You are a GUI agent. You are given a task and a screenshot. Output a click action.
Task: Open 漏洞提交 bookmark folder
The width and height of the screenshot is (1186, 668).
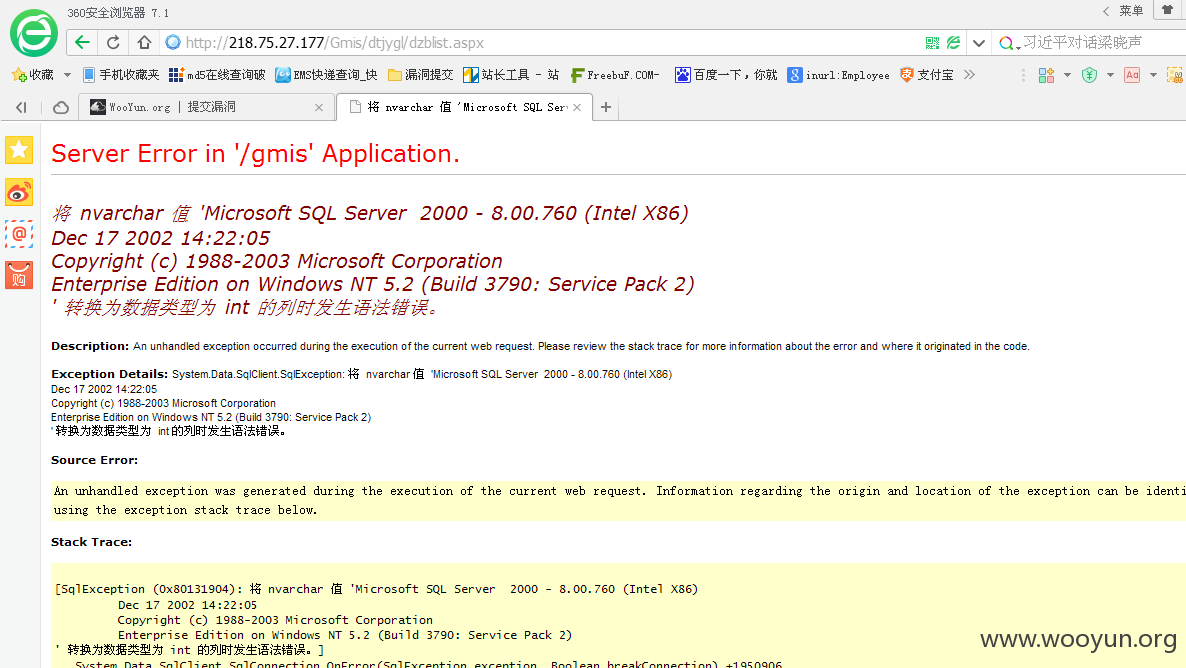click(420, 75)
